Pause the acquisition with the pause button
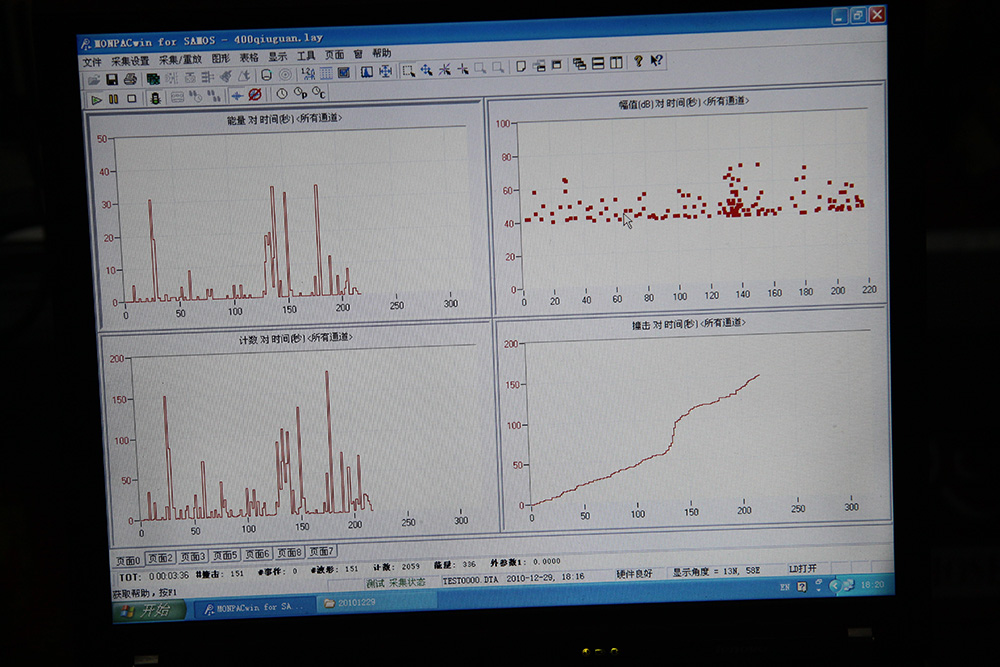1000x667 pixels. click(x=113, y=99)
